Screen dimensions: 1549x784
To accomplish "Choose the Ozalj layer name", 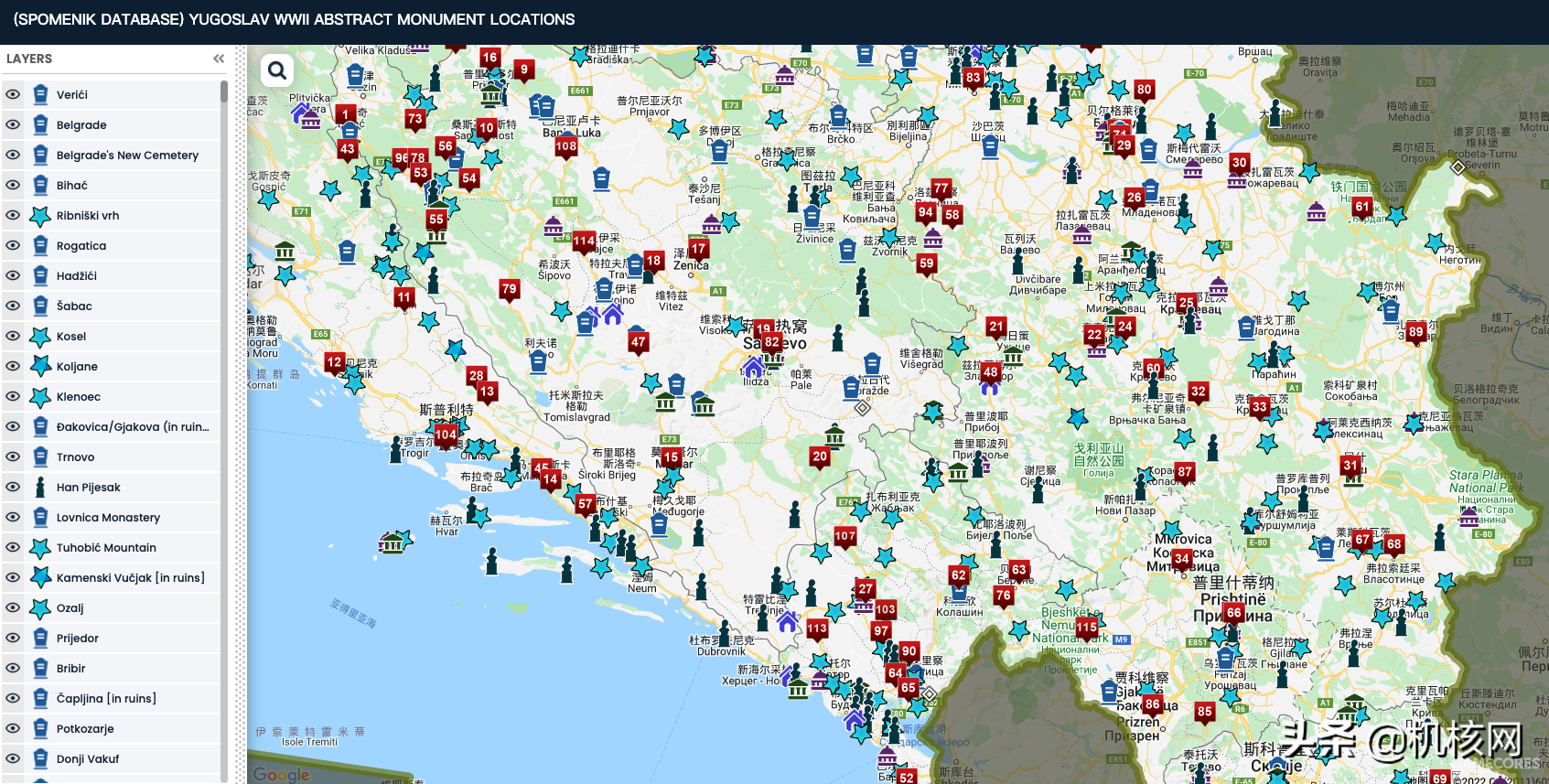I will 70,607.
